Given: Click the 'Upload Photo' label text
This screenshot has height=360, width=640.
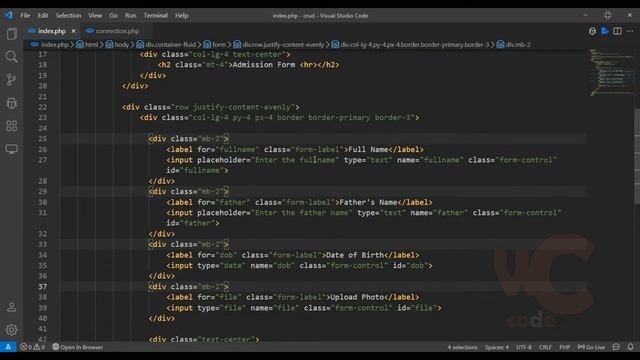Looking at the screenshot, I should tap(357, 297).
